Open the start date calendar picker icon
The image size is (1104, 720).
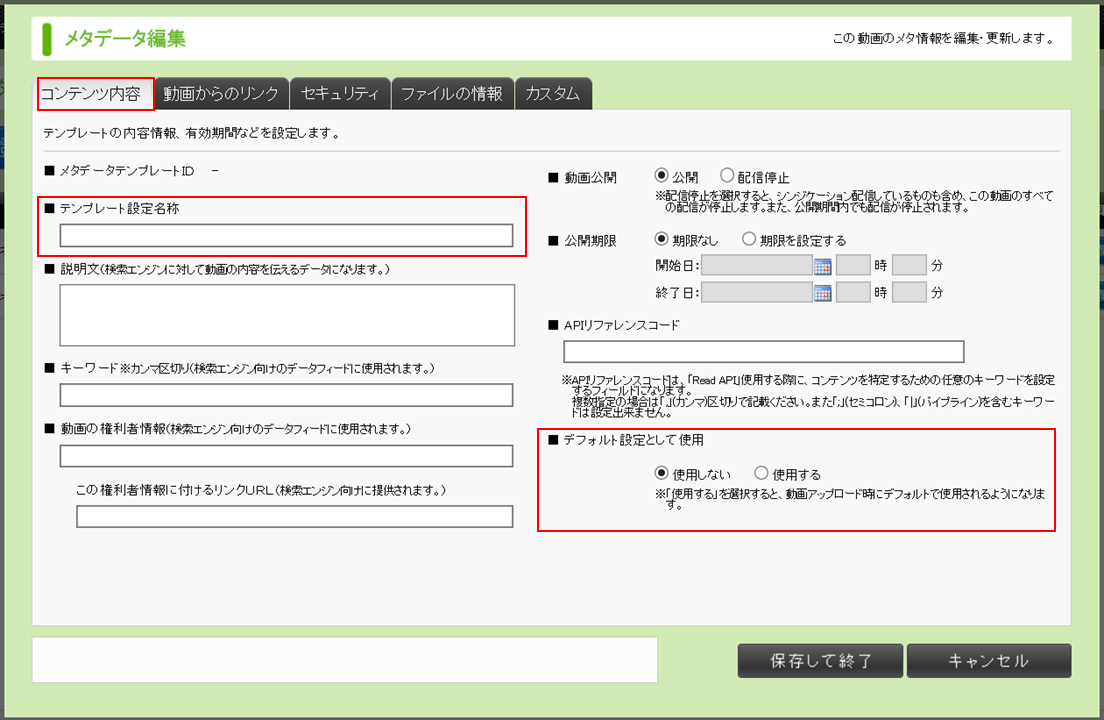(x=823, y=266)
